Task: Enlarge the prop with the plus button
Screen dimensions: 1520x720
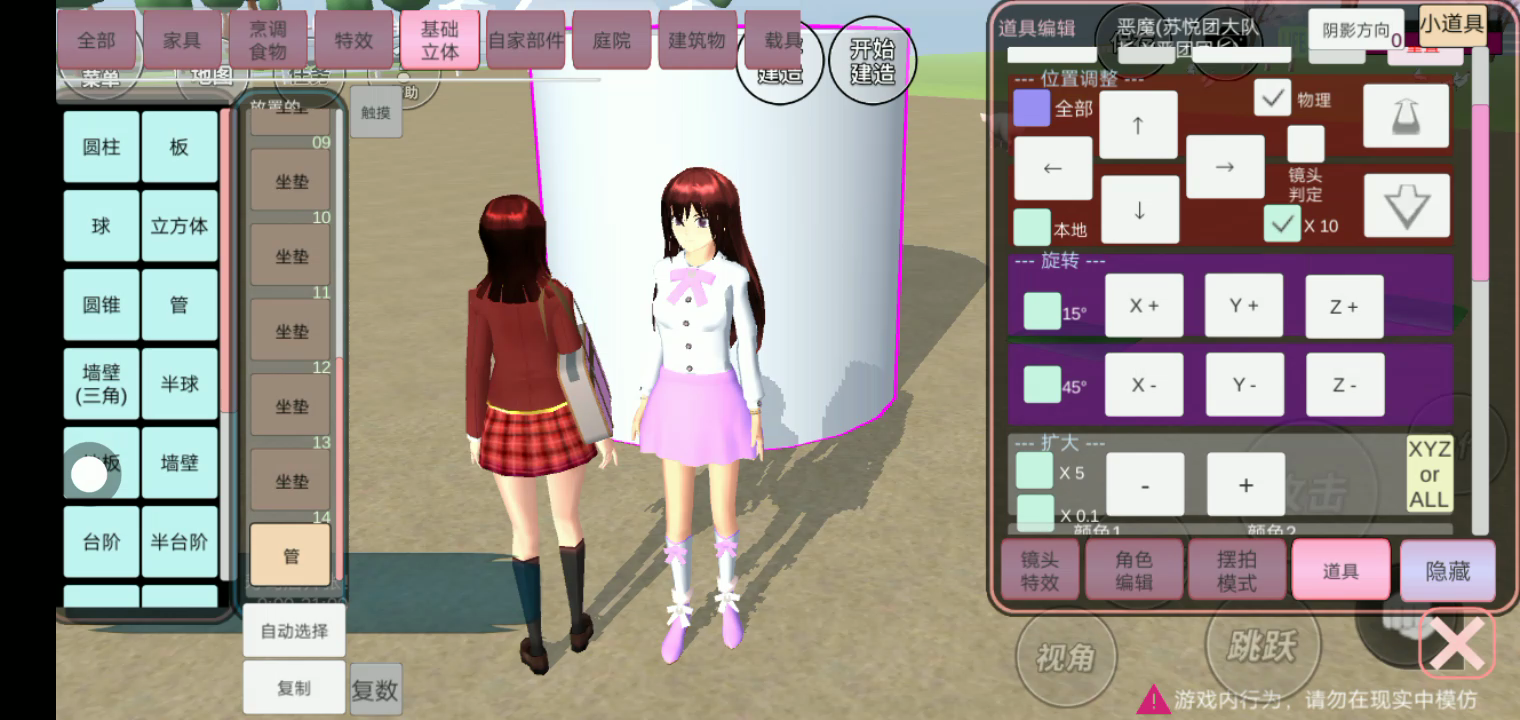Action: [1246, 485]
